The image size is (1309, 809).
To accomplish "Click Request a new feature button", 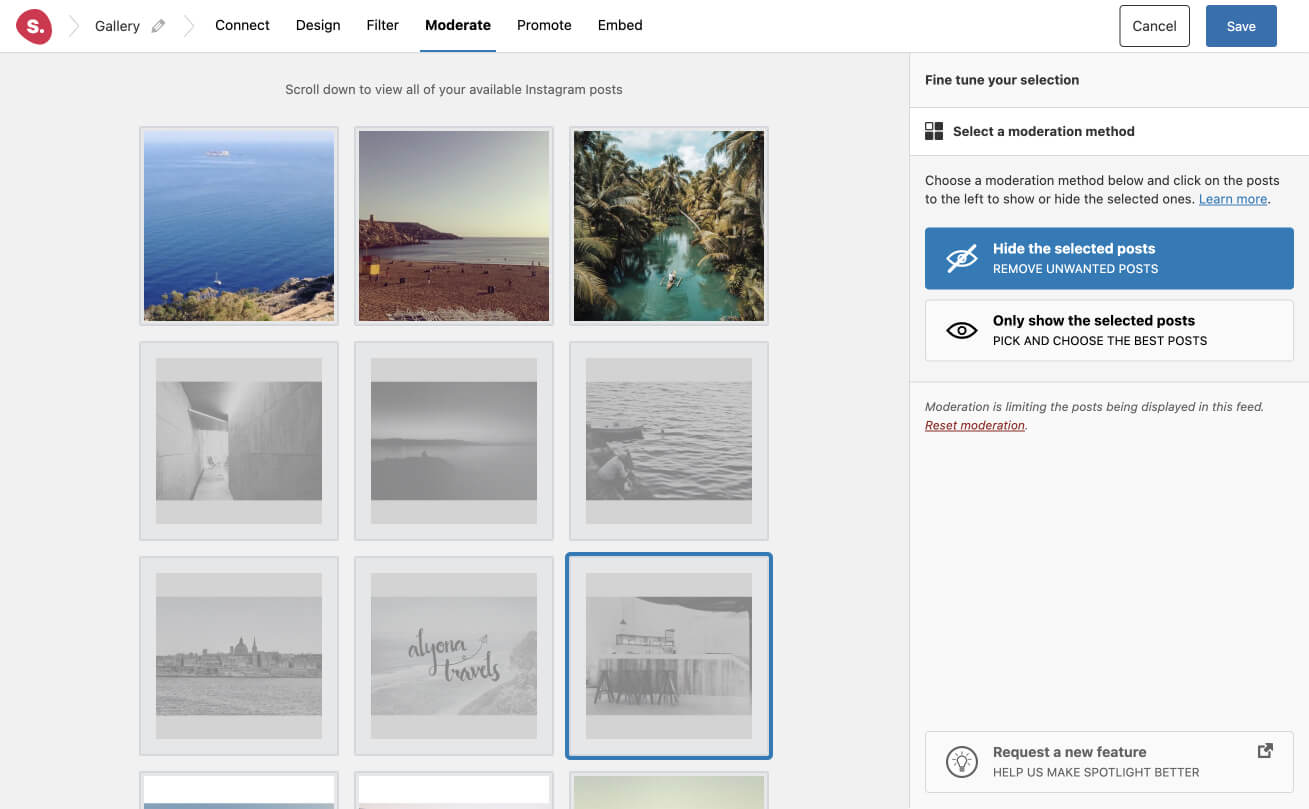I will pyautogui.click(x=1109, y=762).
